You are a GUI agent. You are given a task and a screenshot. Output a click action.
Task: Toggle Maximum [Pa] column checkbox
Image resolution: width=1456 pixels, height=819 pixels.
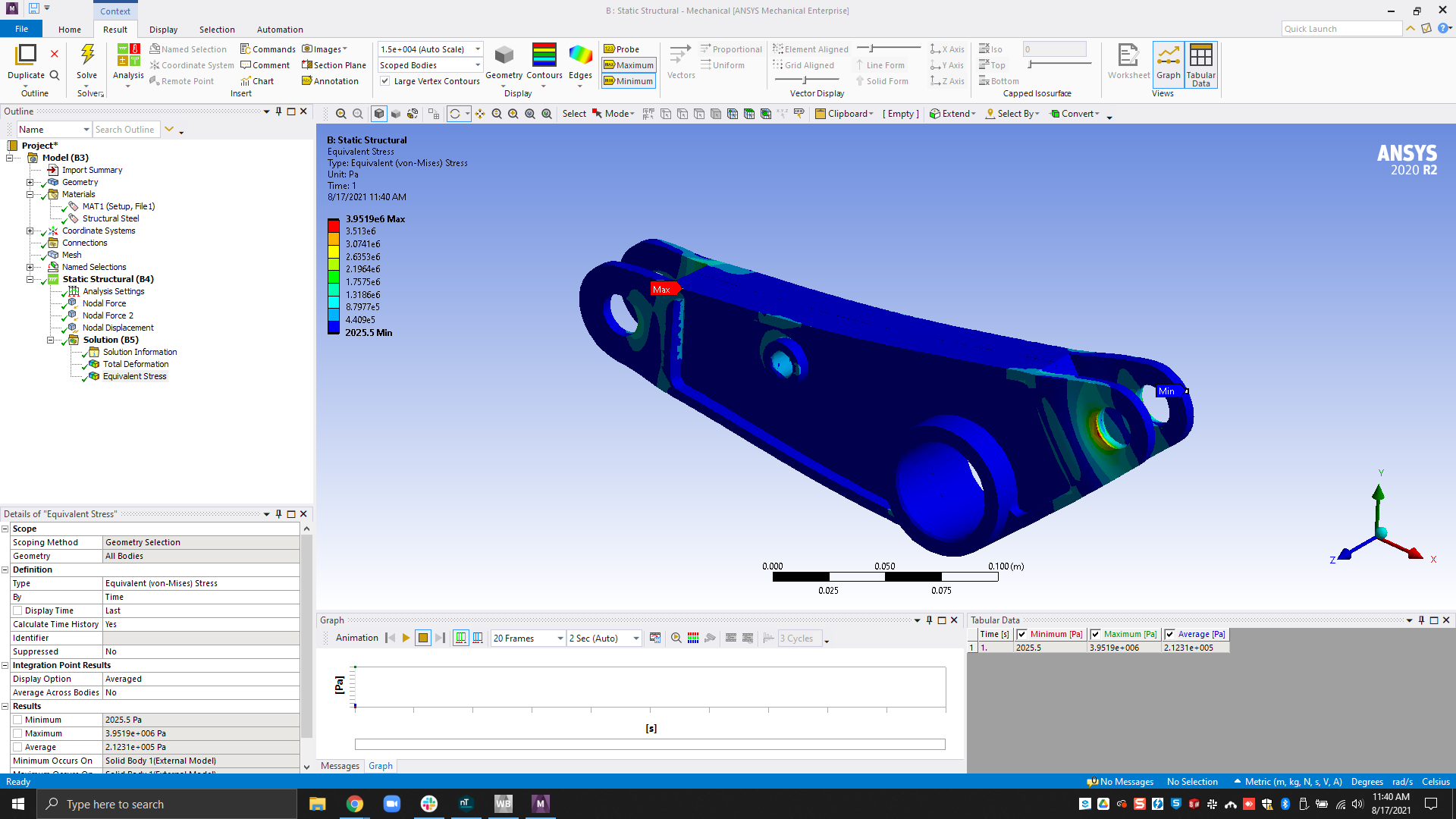(1095, 635)
